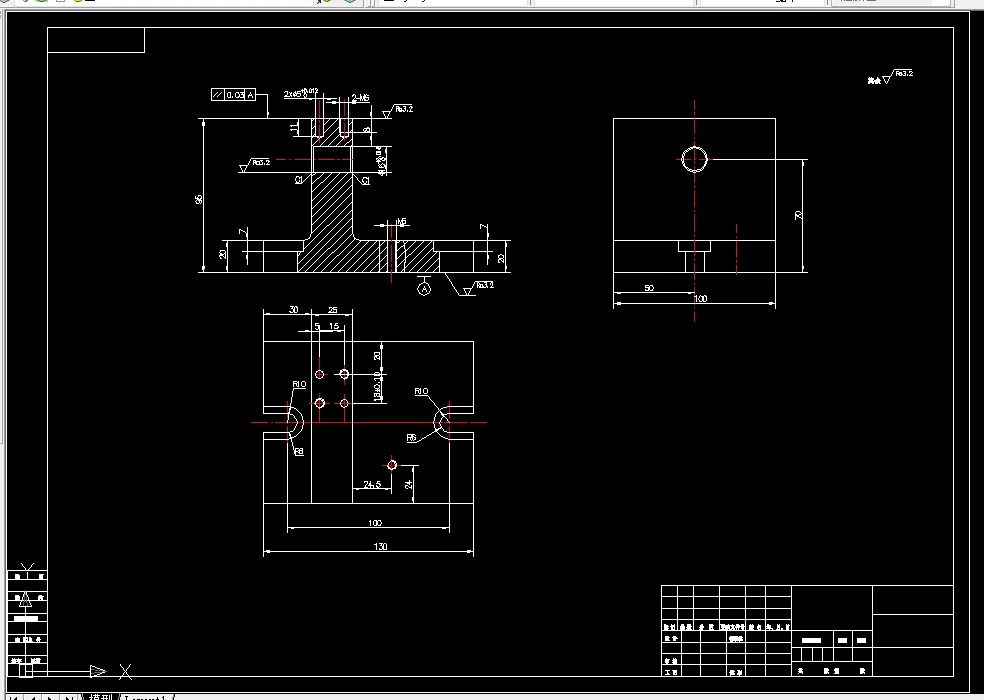Select the 25 dimension in bottom view

pos(333,310)
